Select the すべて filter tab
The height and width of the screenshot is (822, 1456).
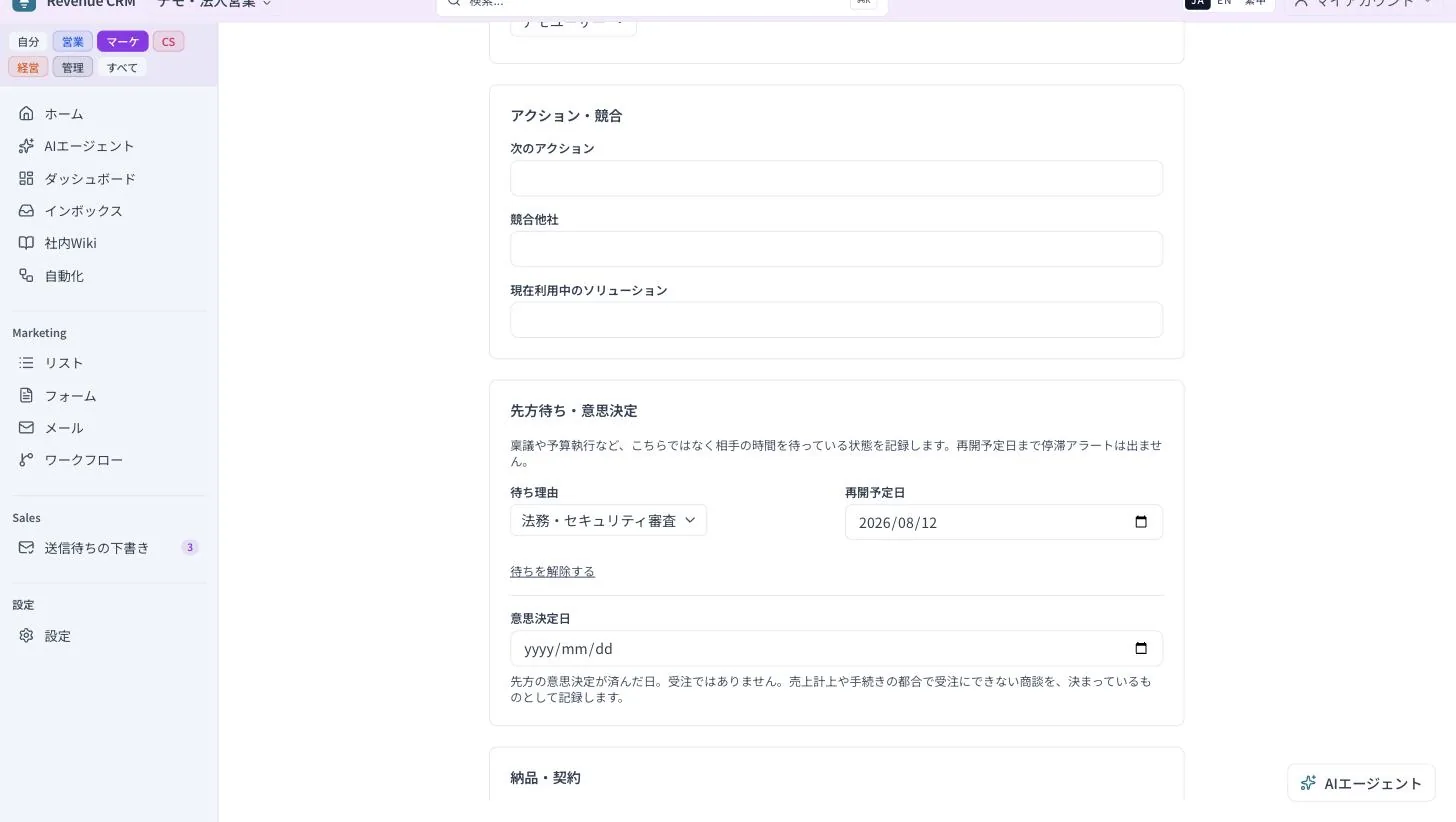pyautogui.click(x=122, y=67)
